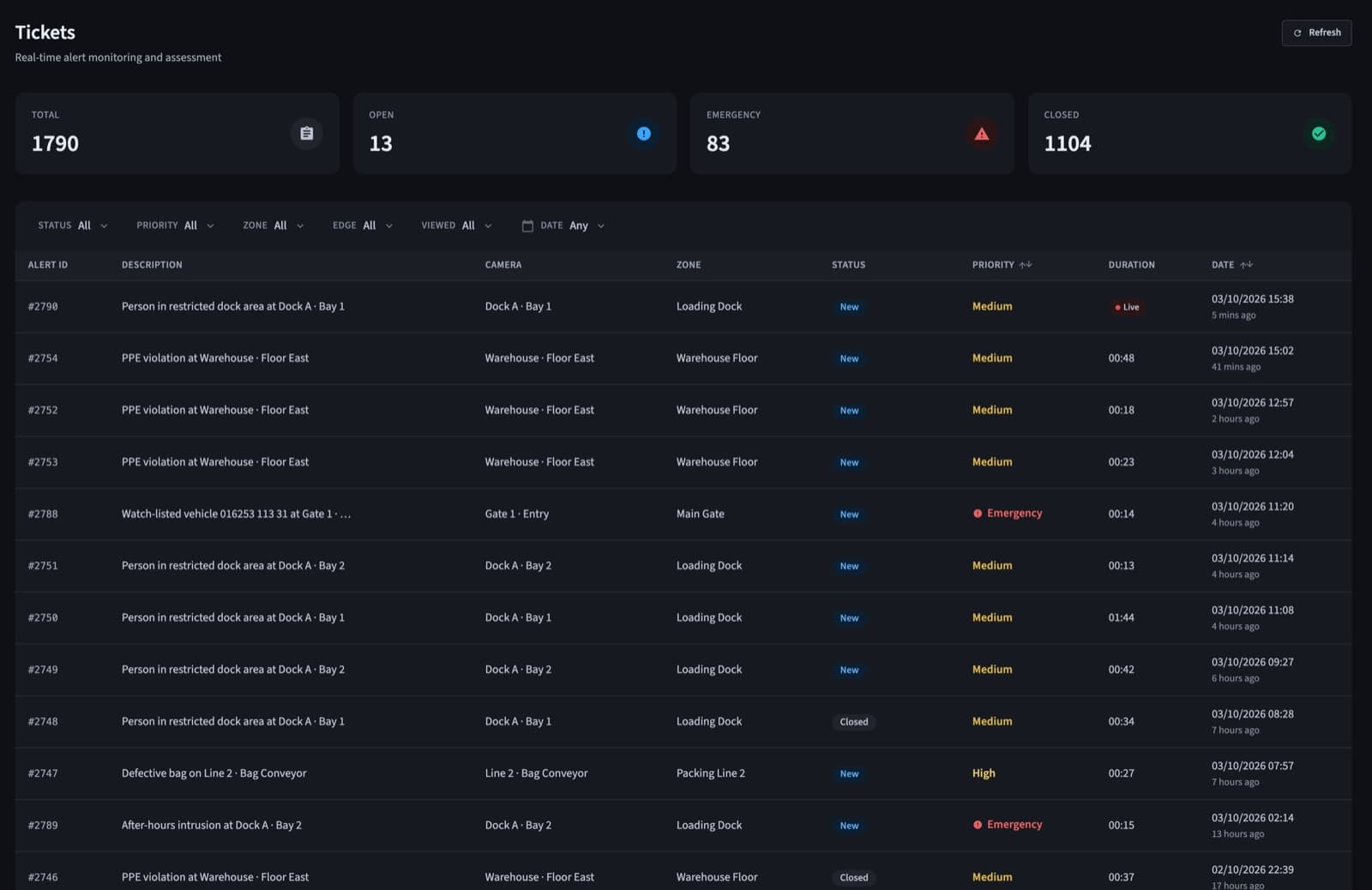Select alert ID #2790

pyautogui.click(x=43, y=306)
